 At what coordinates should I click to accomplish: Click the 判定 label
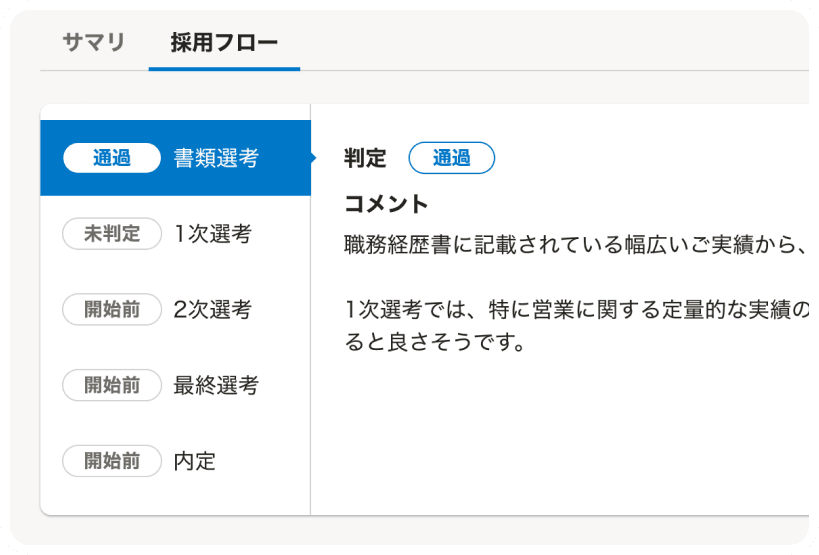click(x=365, y=158)
